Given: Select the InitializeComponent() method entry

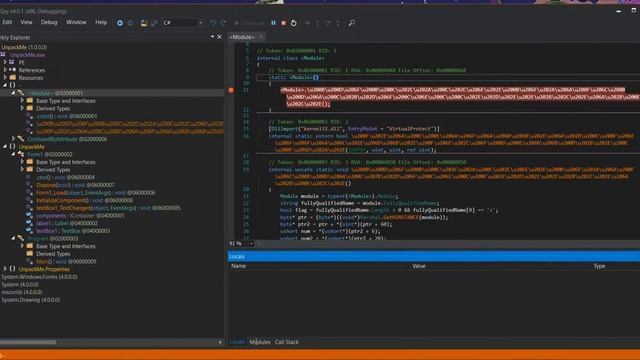Looking at the screenshot, I should [x=84, y=200].
